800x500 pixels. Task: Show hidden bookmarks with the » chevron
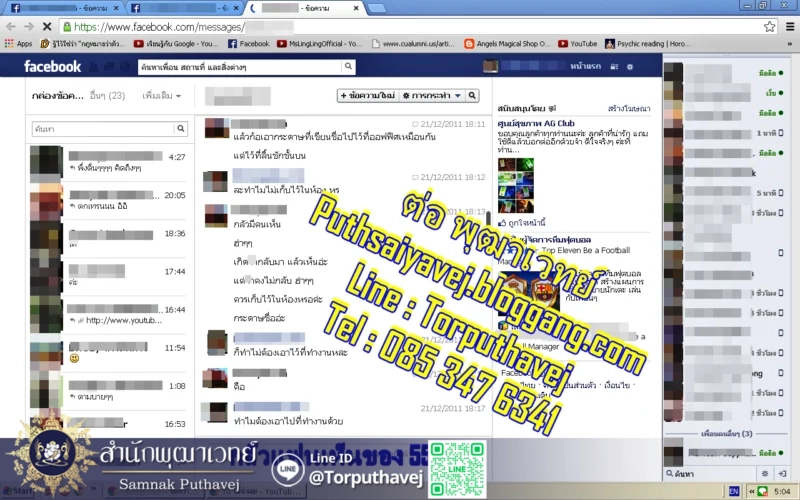pos(790,44)
